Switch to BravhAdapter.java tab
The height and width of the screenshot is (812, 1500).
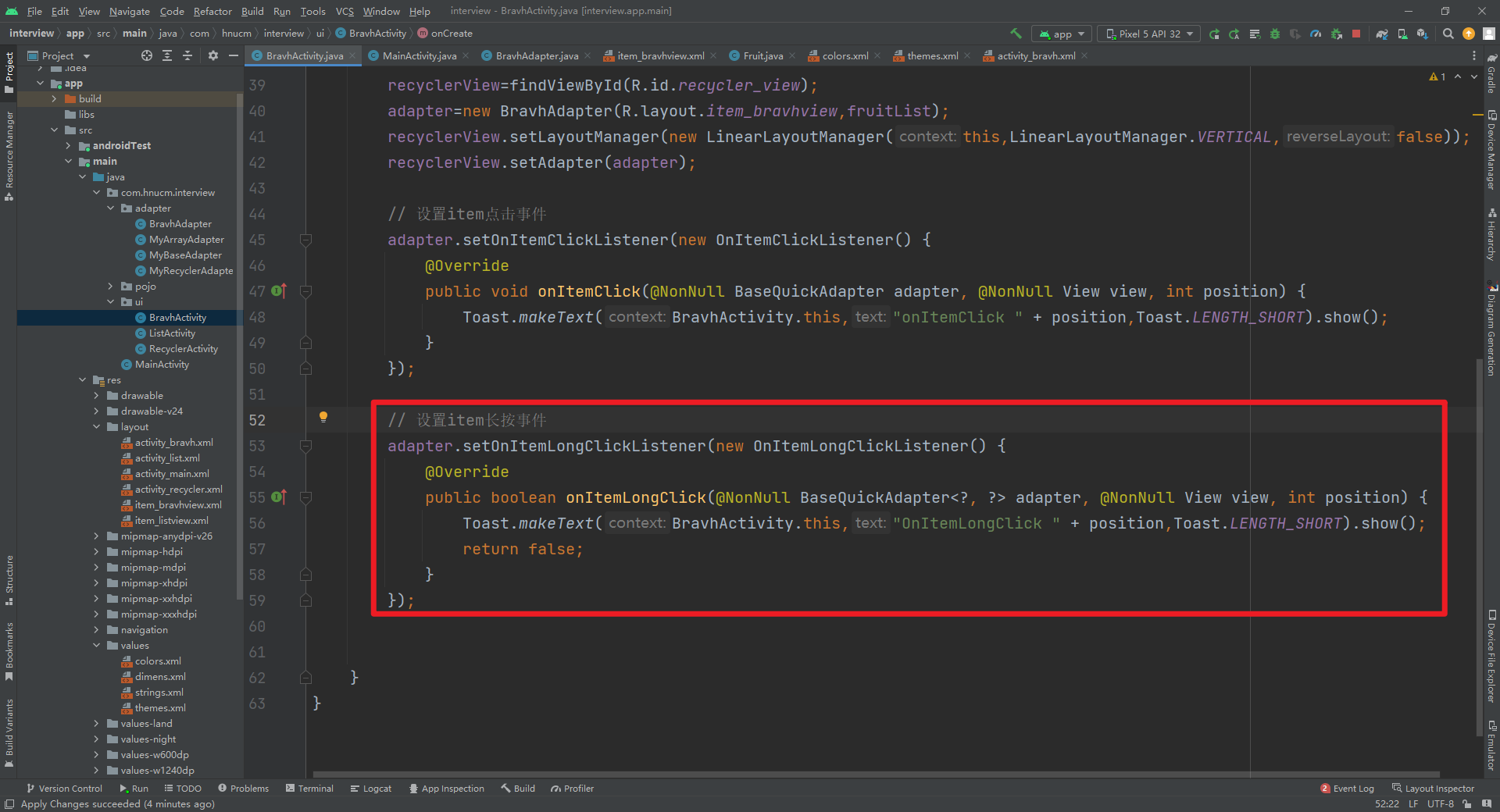click(x=537, y=55)
